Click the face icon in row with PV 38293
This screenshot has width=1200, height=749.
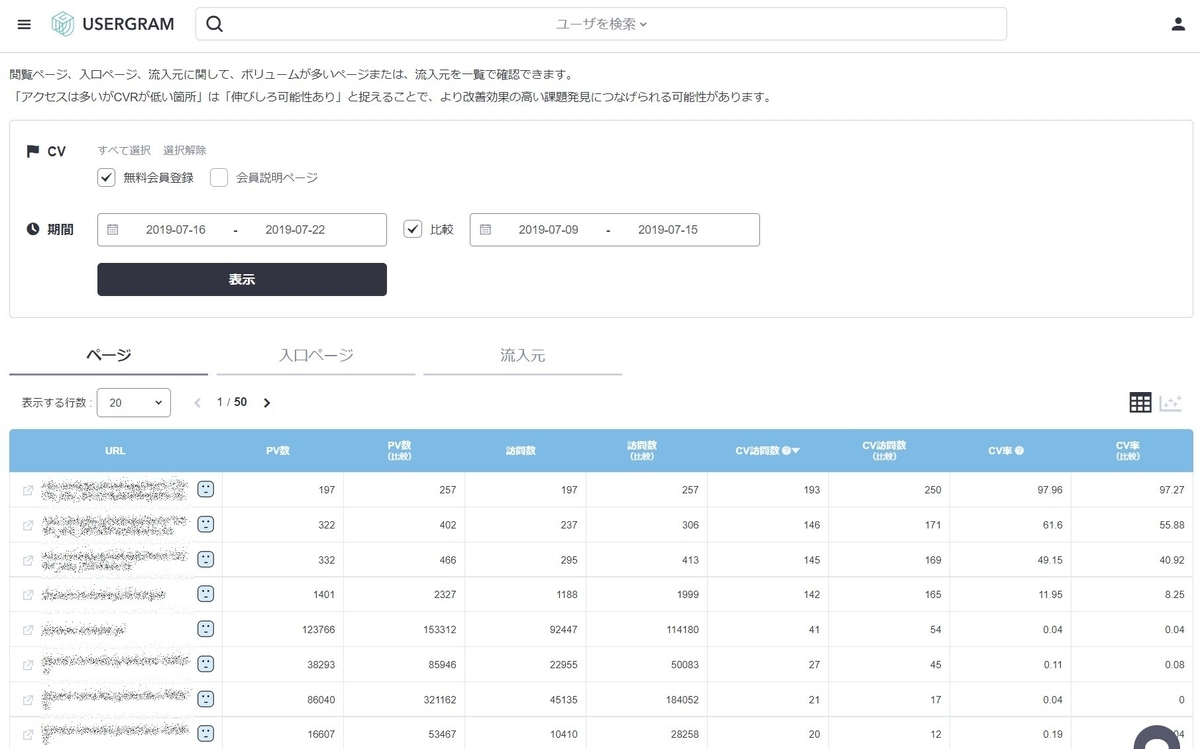205,664
